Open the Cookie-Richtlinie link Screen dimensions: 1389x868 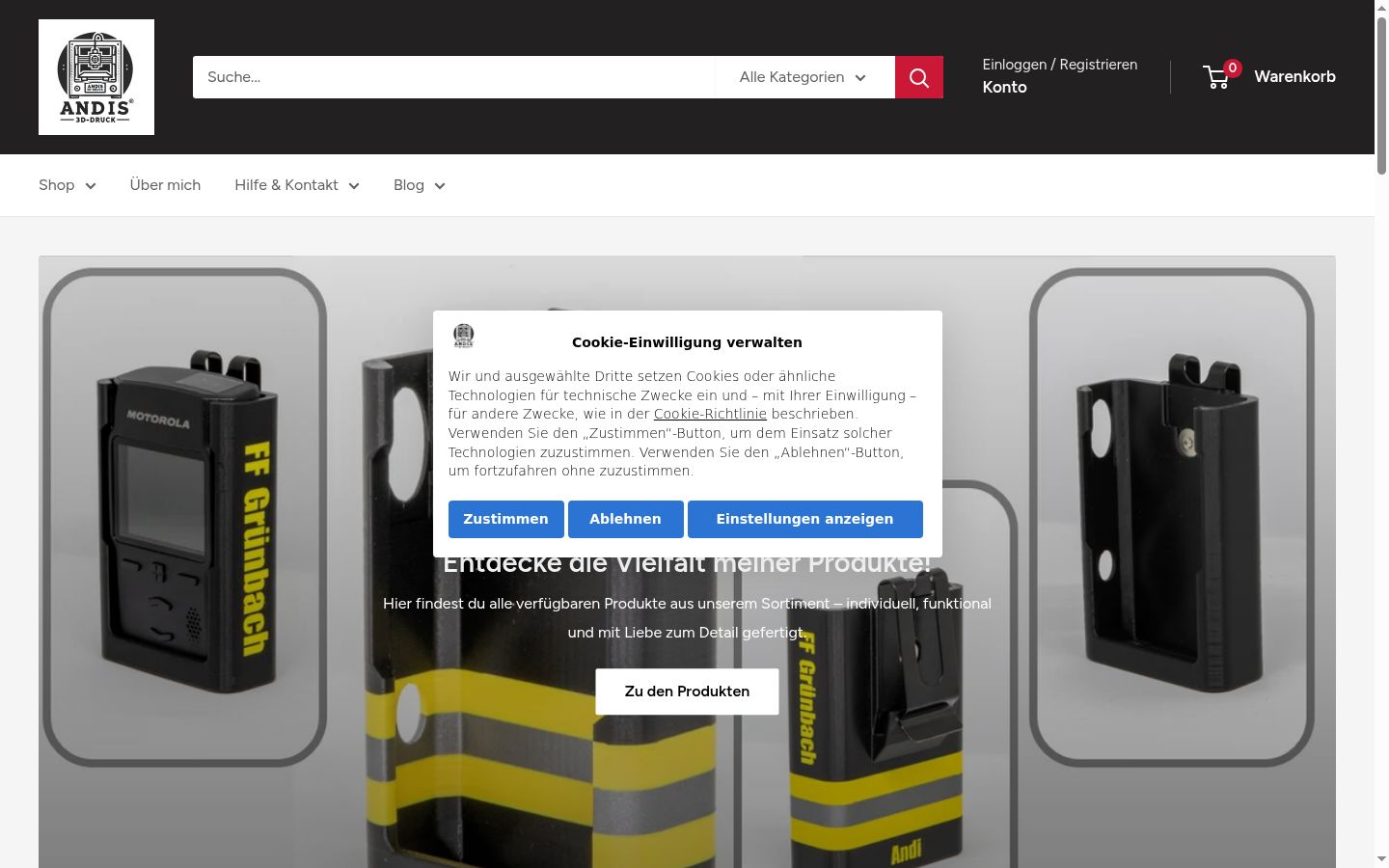point(710,414)
